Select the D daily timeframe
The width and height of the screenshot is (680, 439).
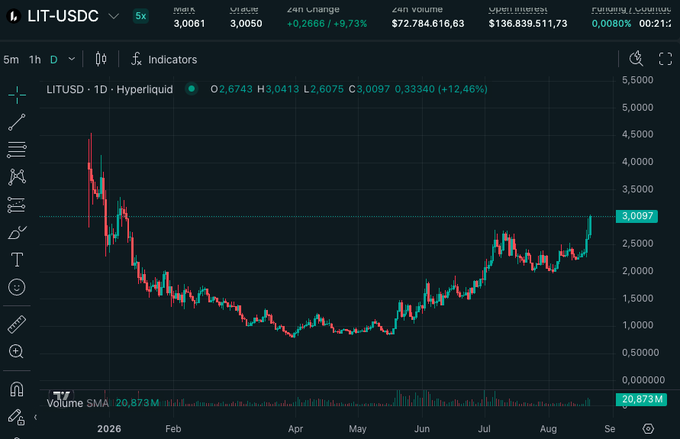pos(54,59)
